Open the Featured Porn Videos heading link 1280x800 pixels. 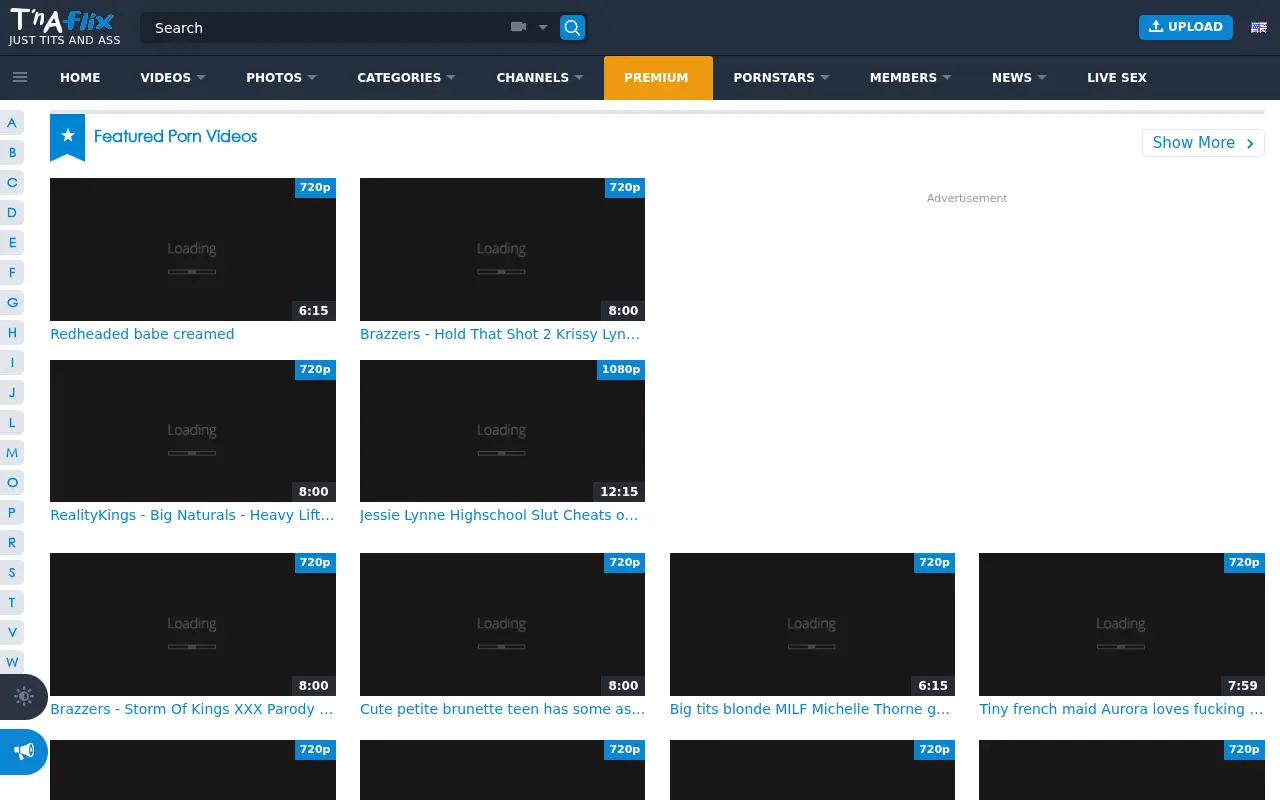click(175, 136)
